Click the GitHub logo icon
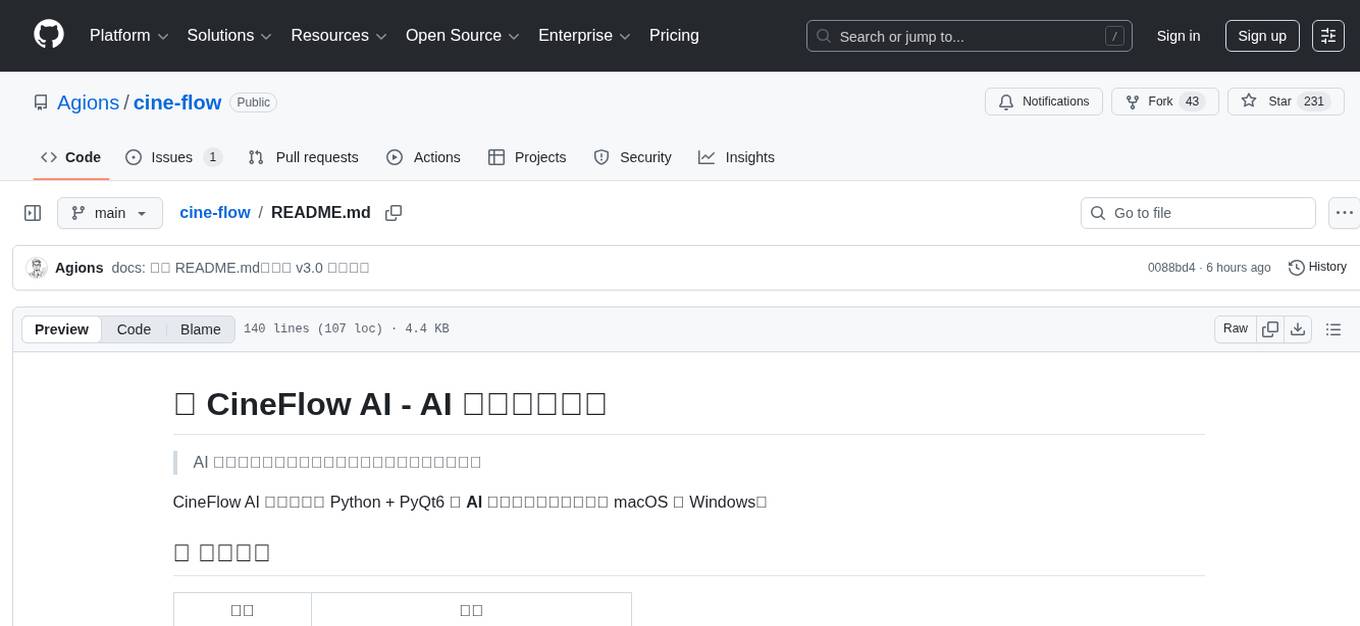The width and height of the screenshot is (1360, 626). pos(49,35)
